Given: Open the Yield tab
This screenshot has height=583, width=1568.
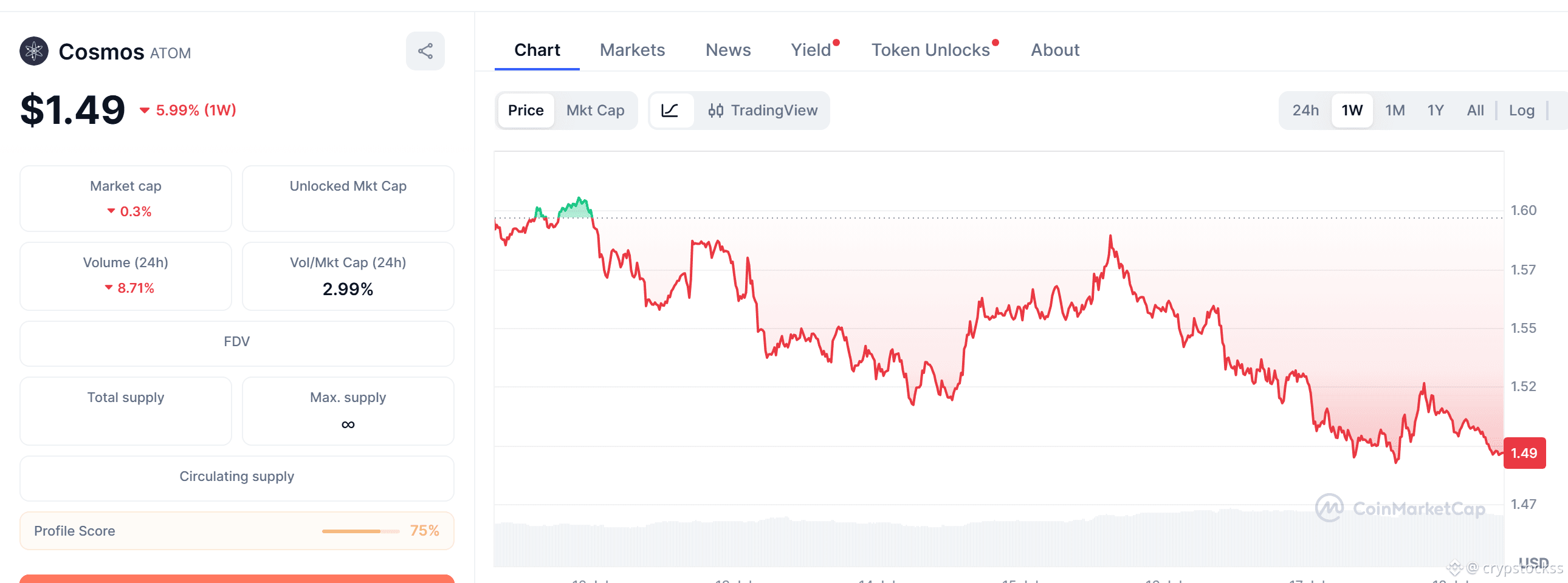Looking at the screenshot, I should click(x=811, y=50).
